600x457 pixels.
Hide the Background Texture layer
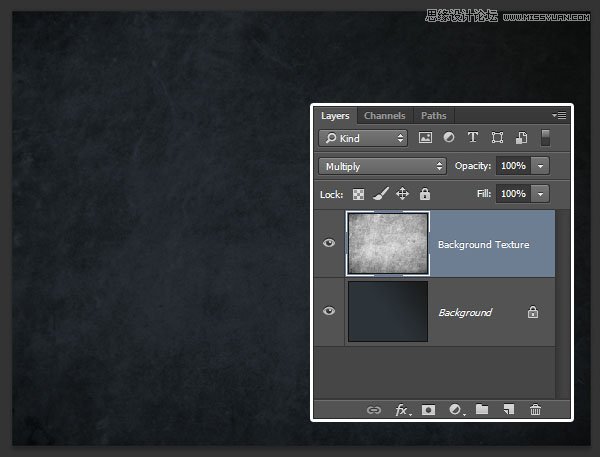(329, 243)
